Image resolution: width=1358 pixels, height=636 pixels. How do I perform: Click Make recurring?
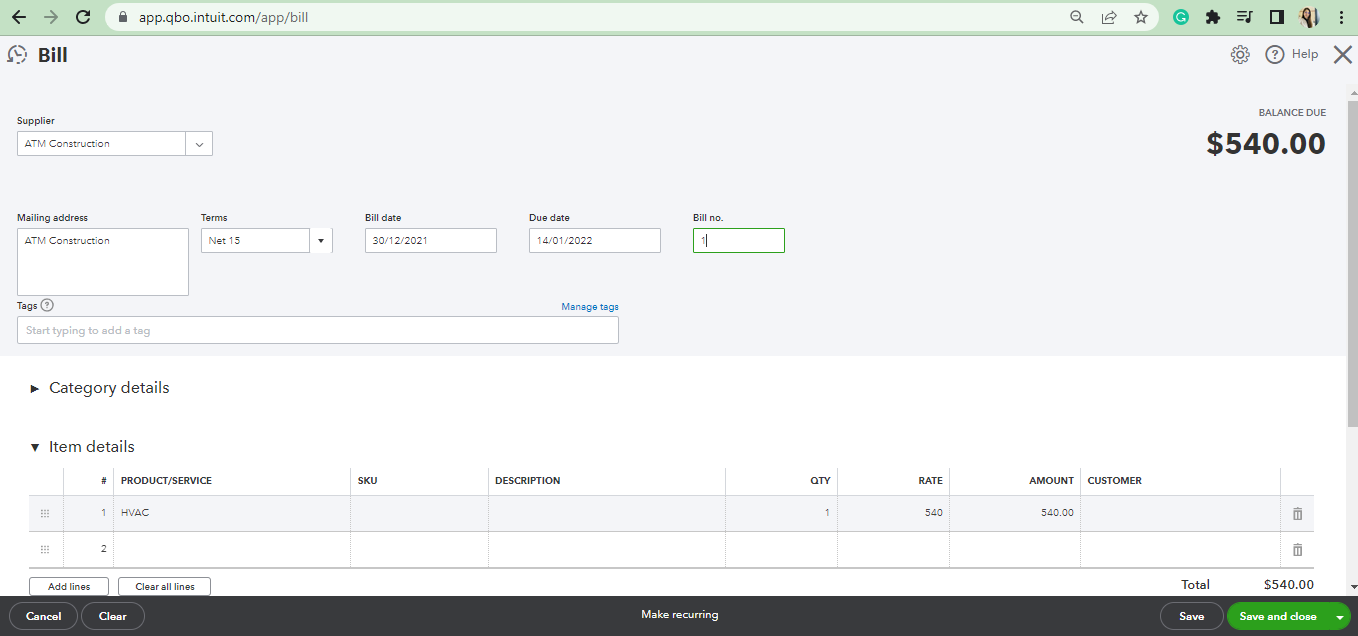pos(680,615)
